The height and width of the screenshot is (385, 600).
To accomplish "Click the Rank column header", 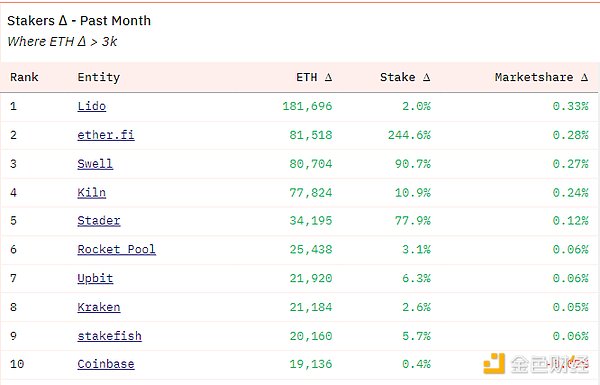I will click(x=24, y=77).
